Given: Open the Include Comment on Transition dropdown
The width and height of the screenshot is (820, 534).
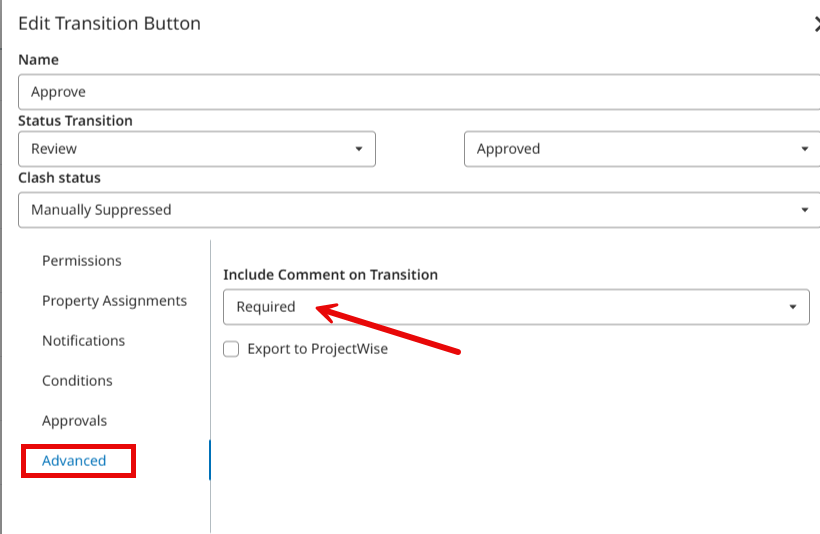Looking at the screenshot, I should [x=516, y=307].
